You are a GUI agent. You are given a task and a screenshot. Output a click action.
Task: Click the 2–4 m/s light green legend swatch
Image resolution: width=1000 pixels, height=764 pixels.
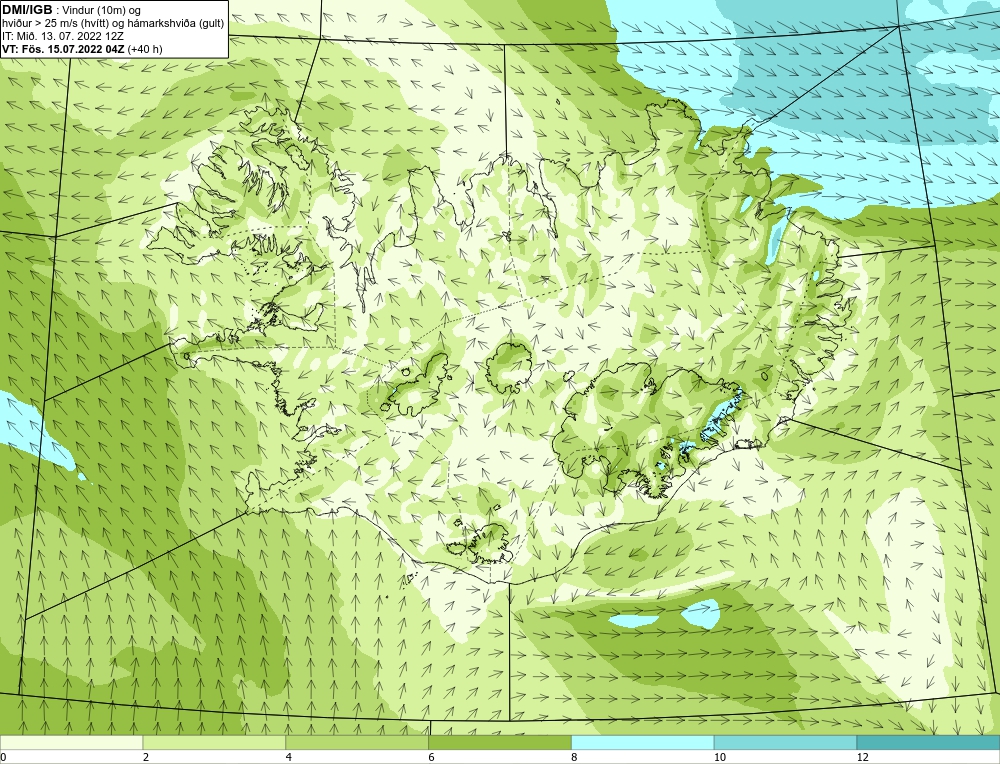214,742
